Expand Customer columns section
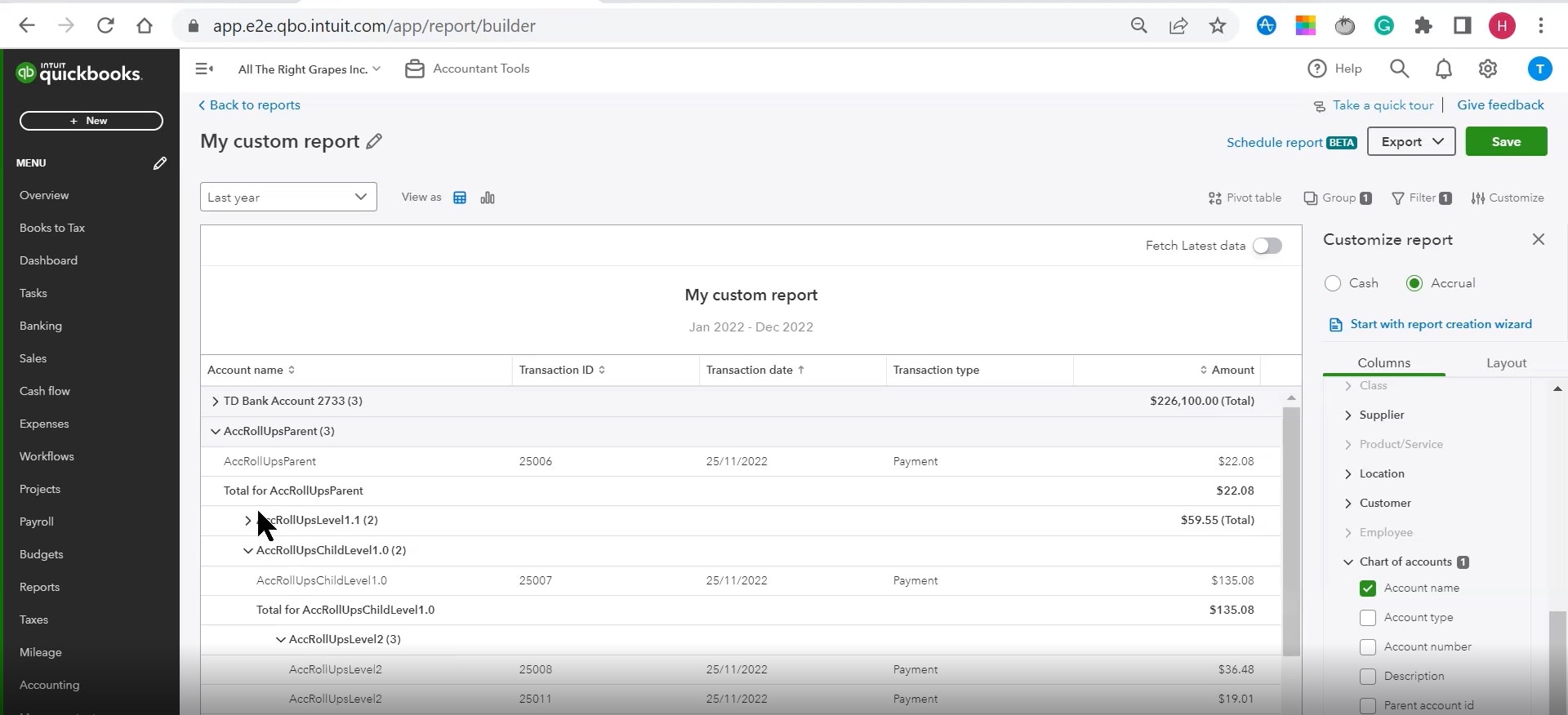This screenshot has height=715, width=1568. click(1347, 503)
